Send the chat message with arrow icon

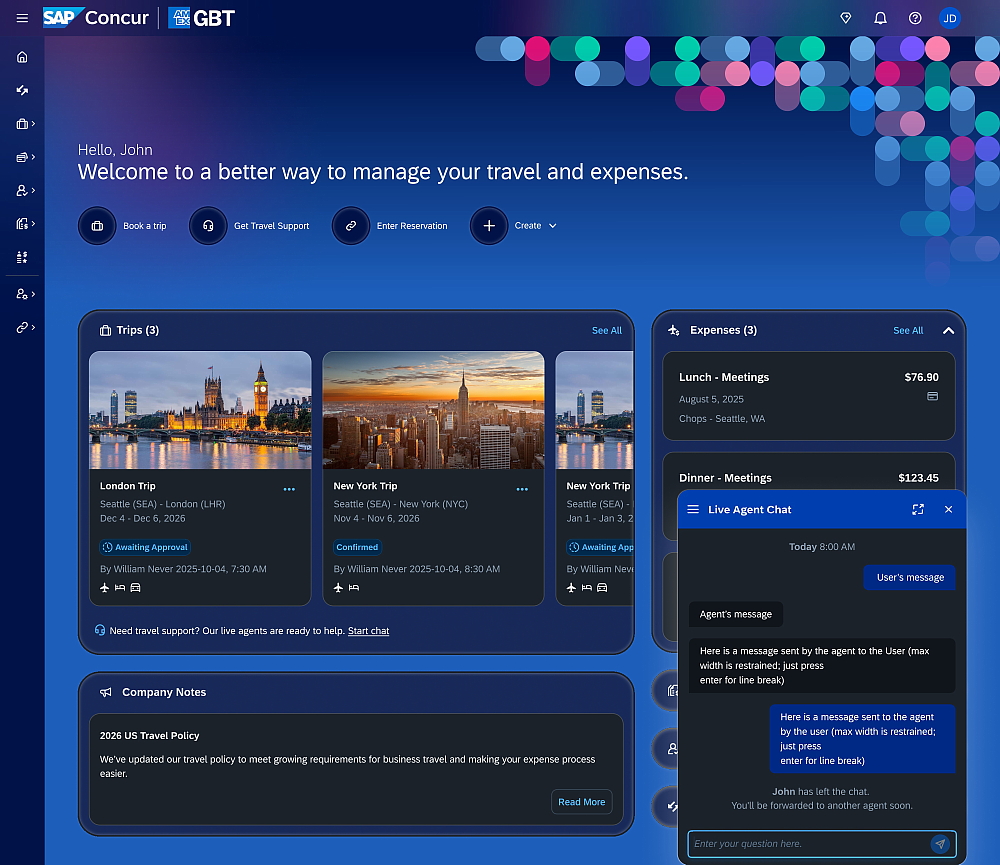point(940,844)
